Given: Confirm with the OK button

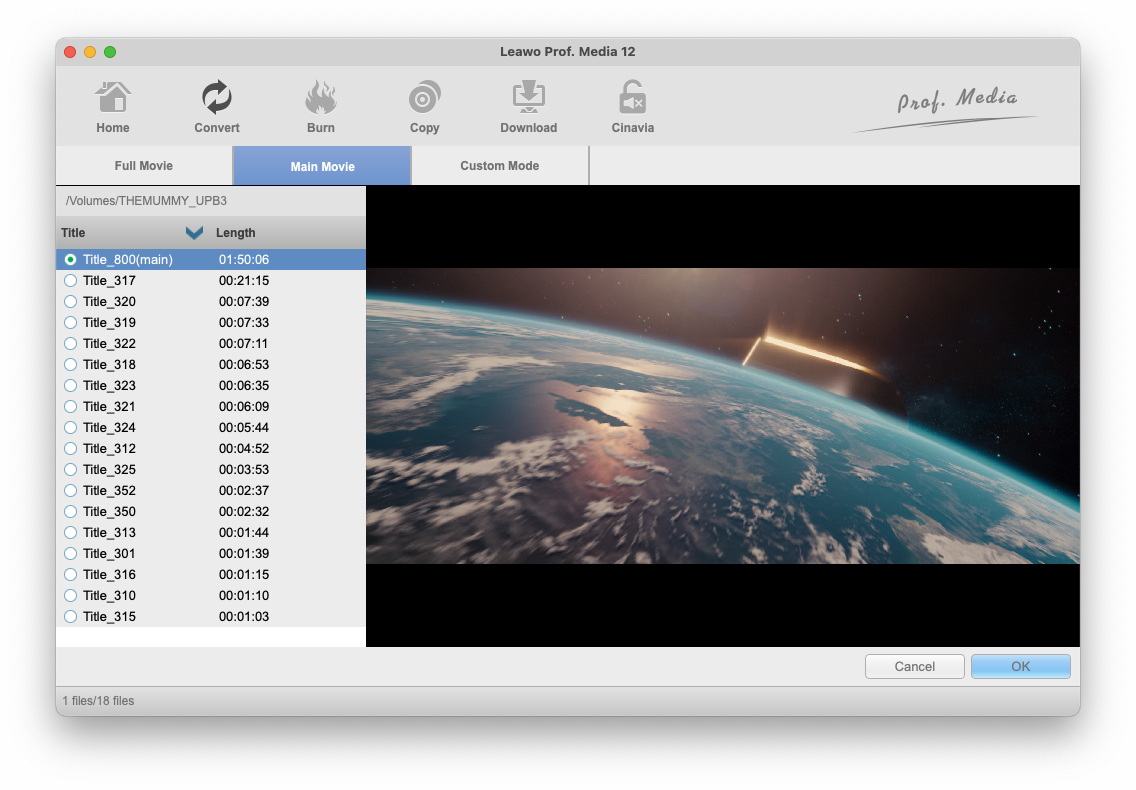Looking at the screenshot, I should (x=1020, y=667).
